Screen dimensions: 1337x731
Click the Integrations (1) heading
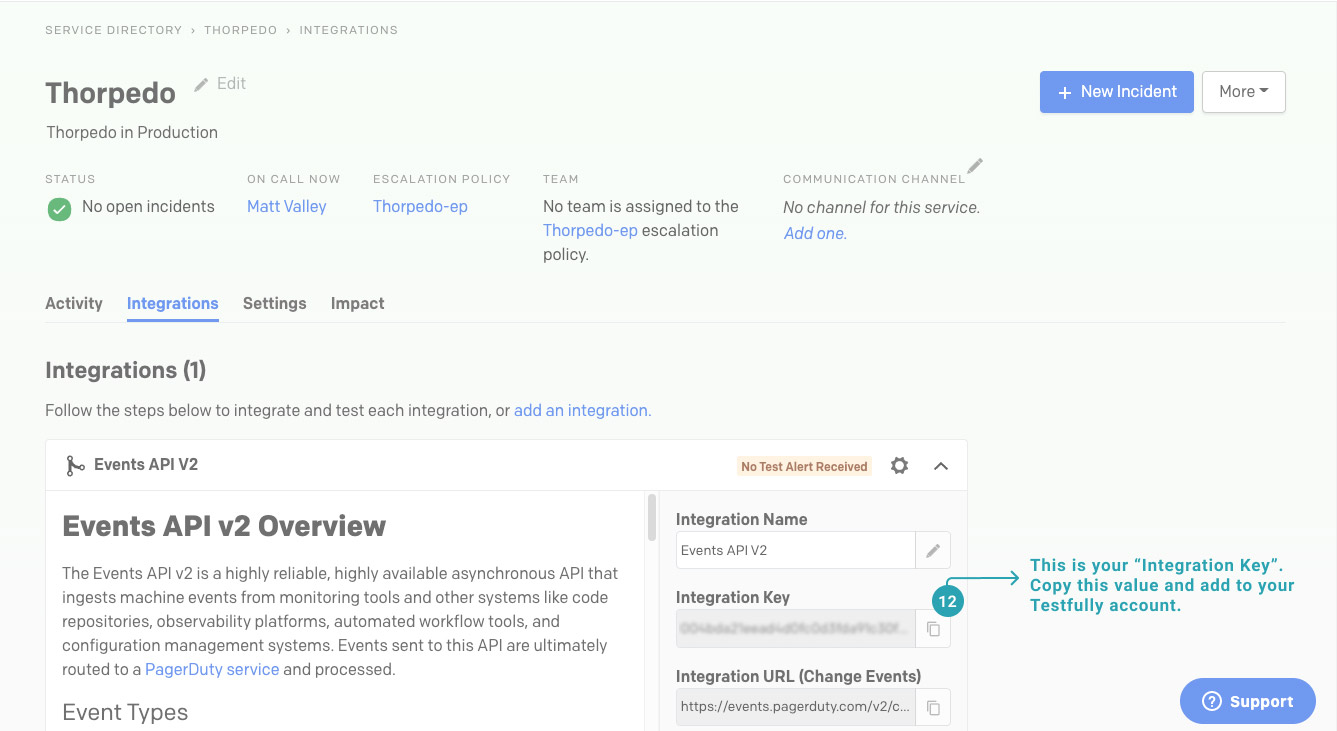pos(126,370)
